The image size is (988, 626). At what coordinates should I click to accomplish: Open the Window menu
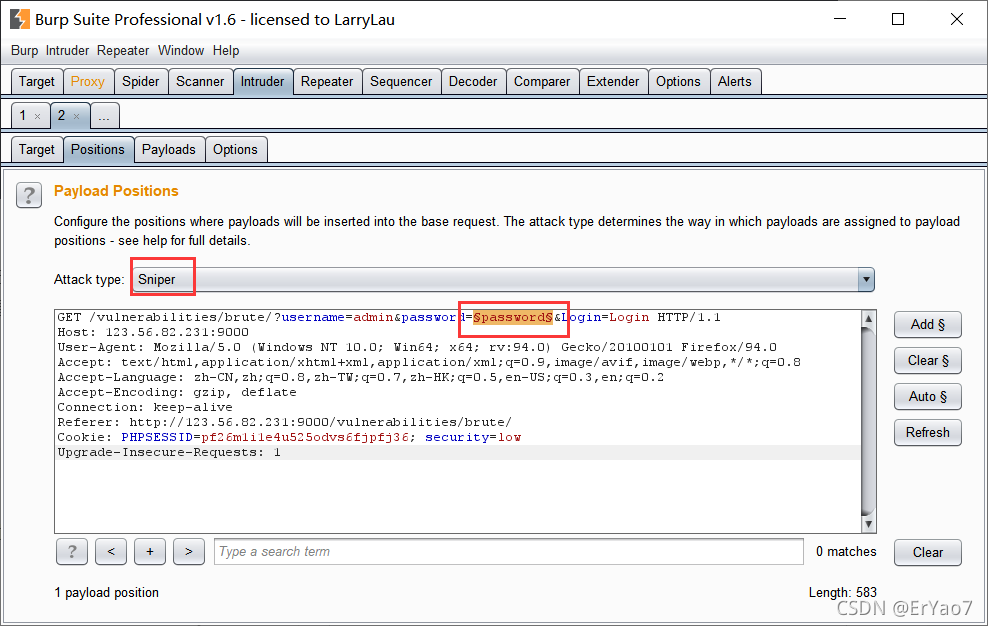pyautogui.click(x=181, y=50)
